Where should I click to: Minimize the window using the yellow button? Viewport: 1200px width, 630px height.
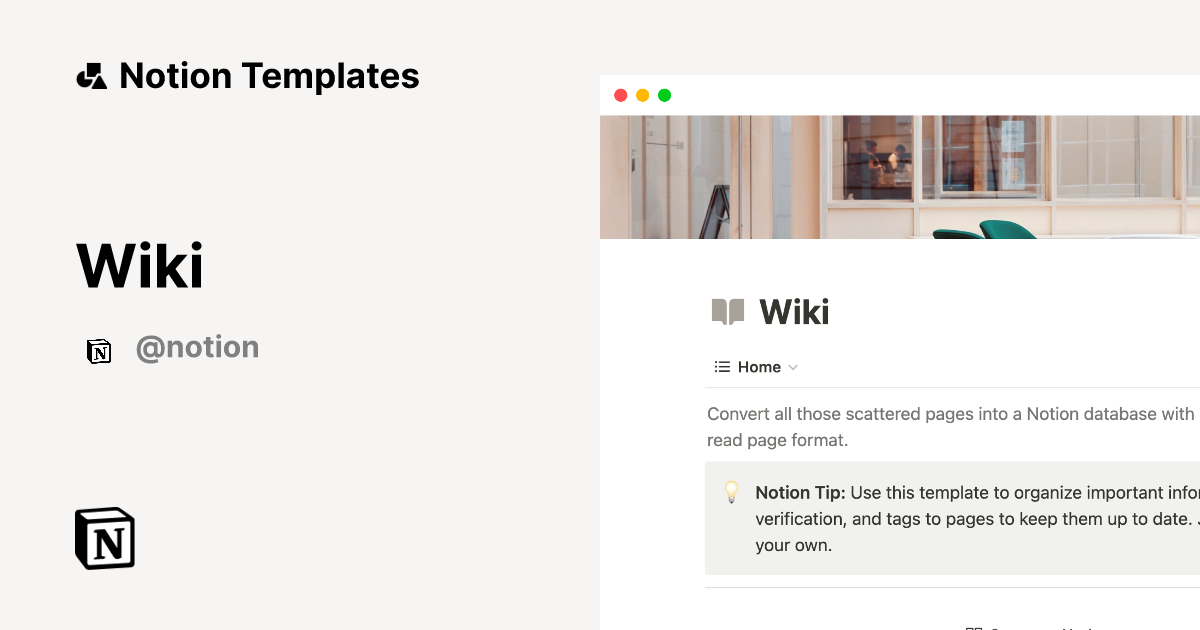(642, 96)
